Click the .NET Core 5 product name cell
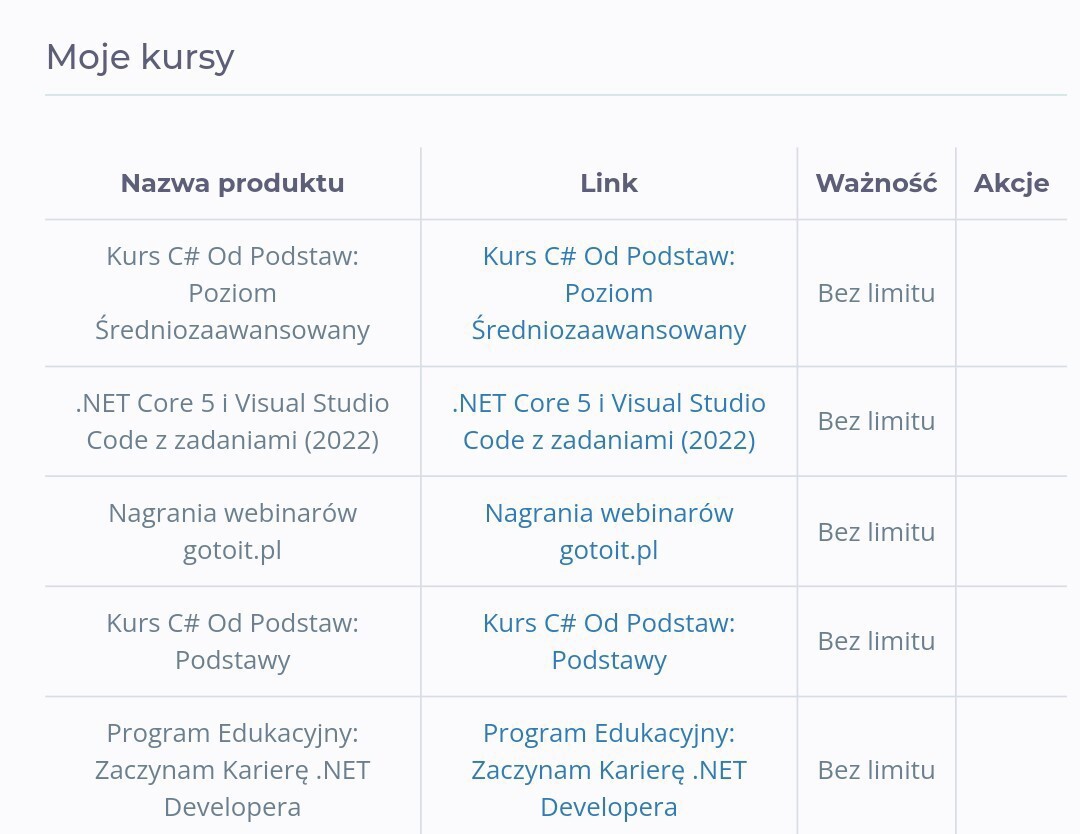The width and height of the screenshot is (1080, 834). click(232, 421)
